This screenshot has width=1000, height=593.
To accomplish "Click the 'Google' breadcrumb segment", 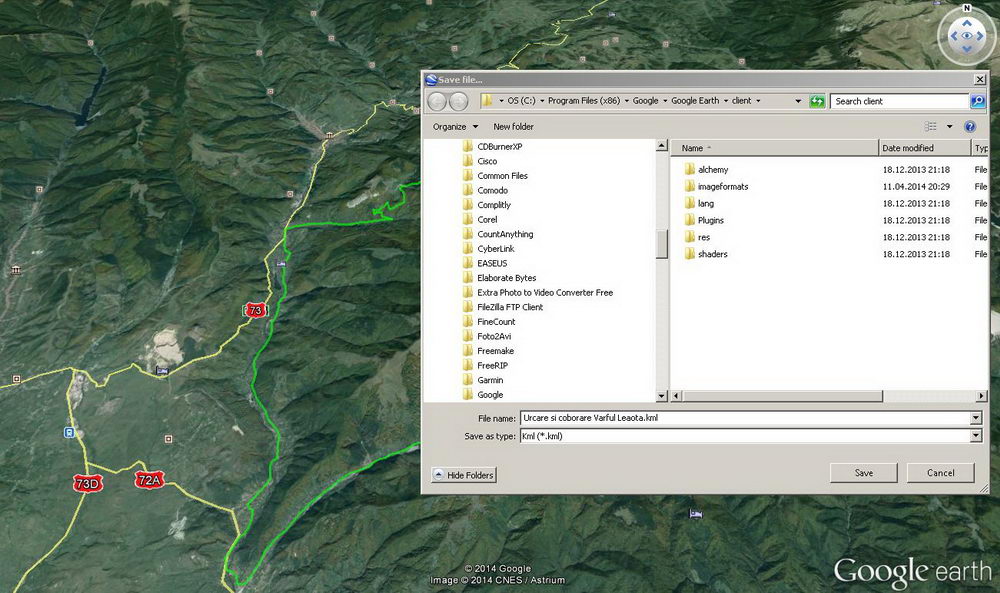I will [645, 101].
